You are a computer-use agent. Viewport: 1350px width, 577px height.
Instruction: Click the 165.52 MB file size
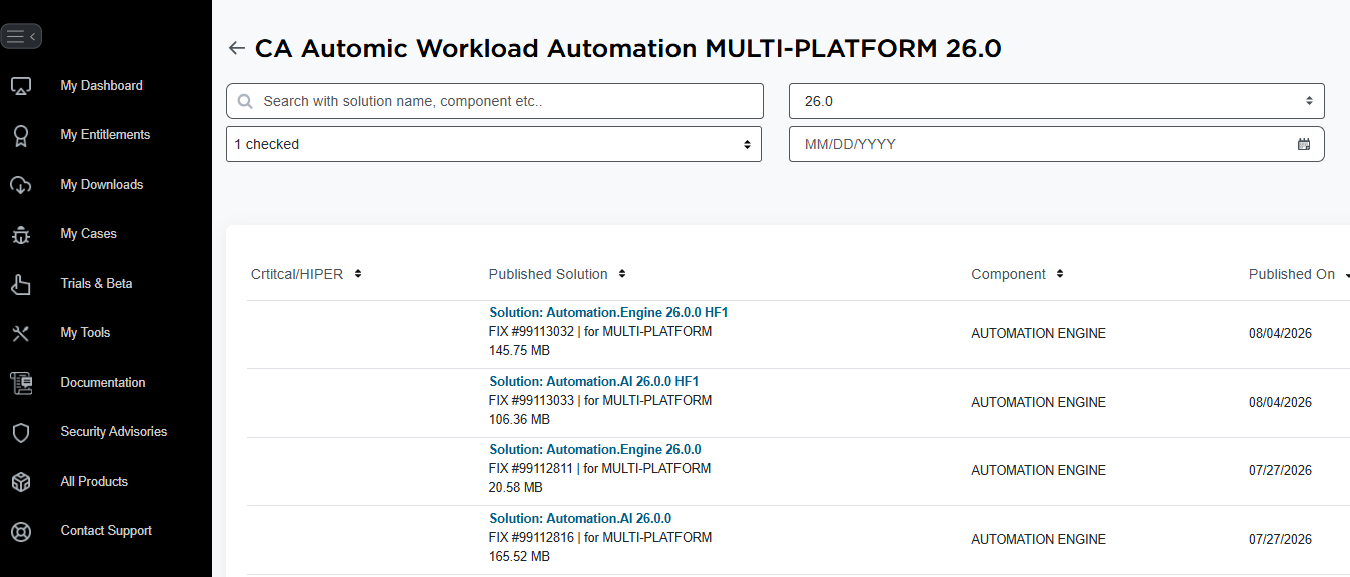[x=519, y=557]
